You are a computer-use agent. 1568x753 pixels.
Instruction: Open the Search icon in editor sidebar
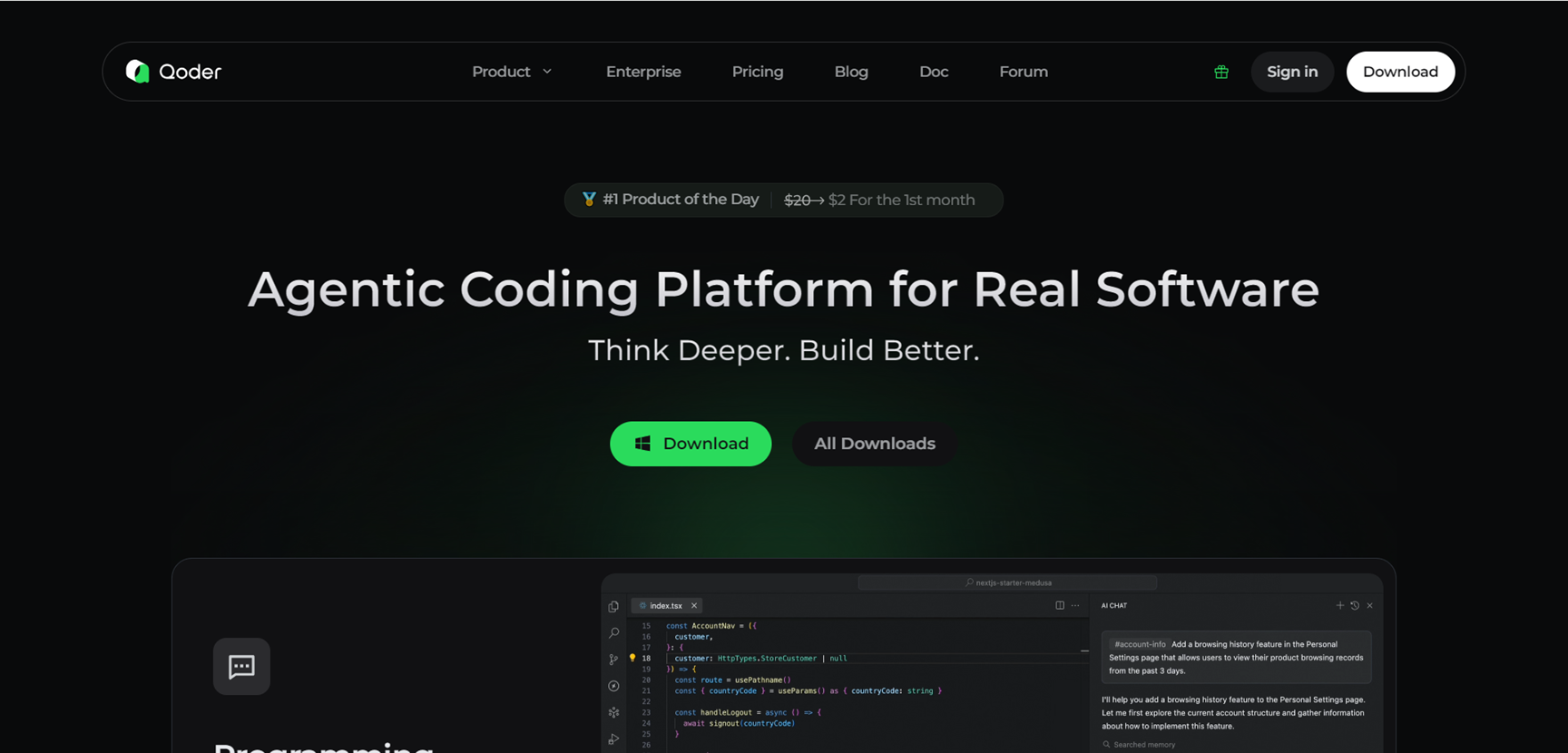pos(613,632)
